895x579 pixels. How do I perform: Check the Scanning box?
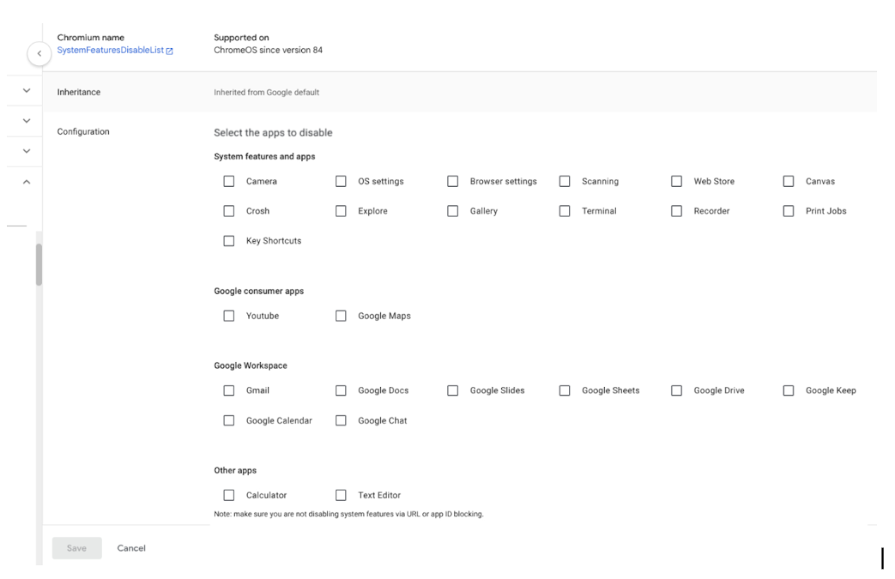[x=565, y=181]
